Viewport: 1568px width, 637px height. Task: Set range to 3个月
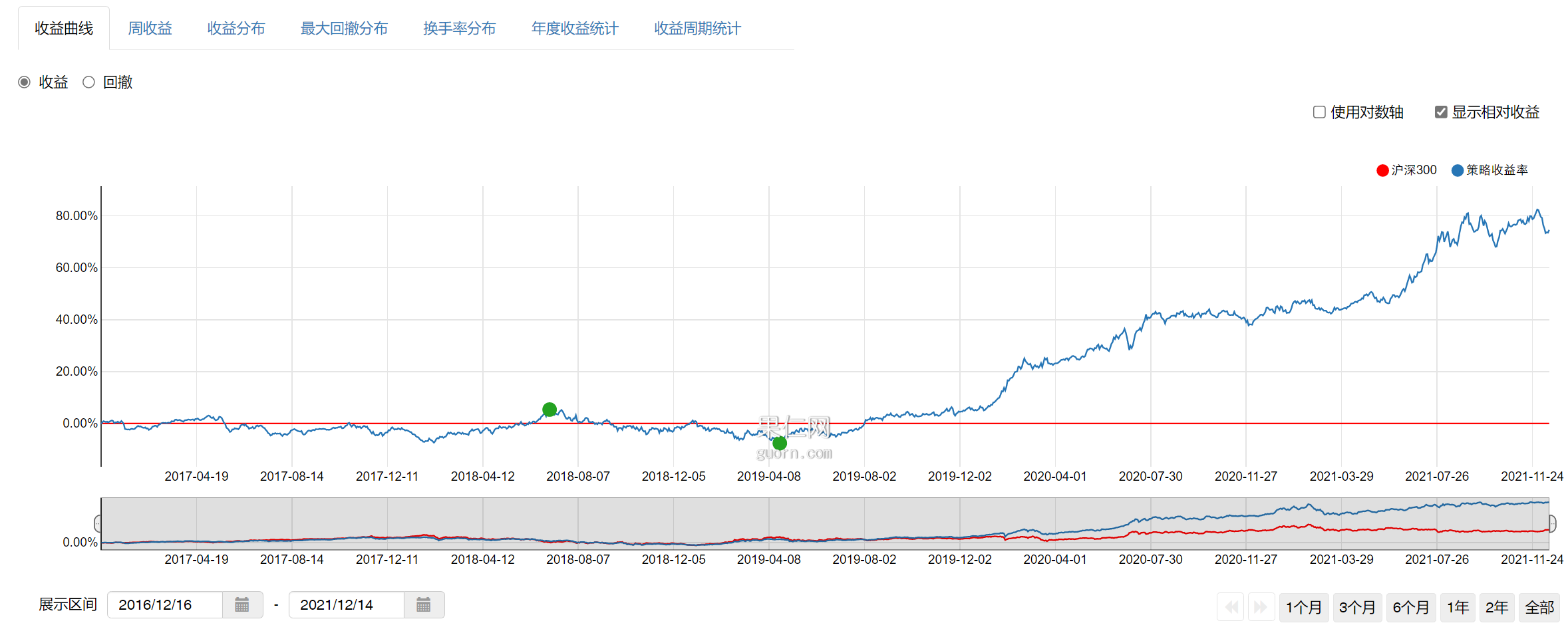point(1357,607)
